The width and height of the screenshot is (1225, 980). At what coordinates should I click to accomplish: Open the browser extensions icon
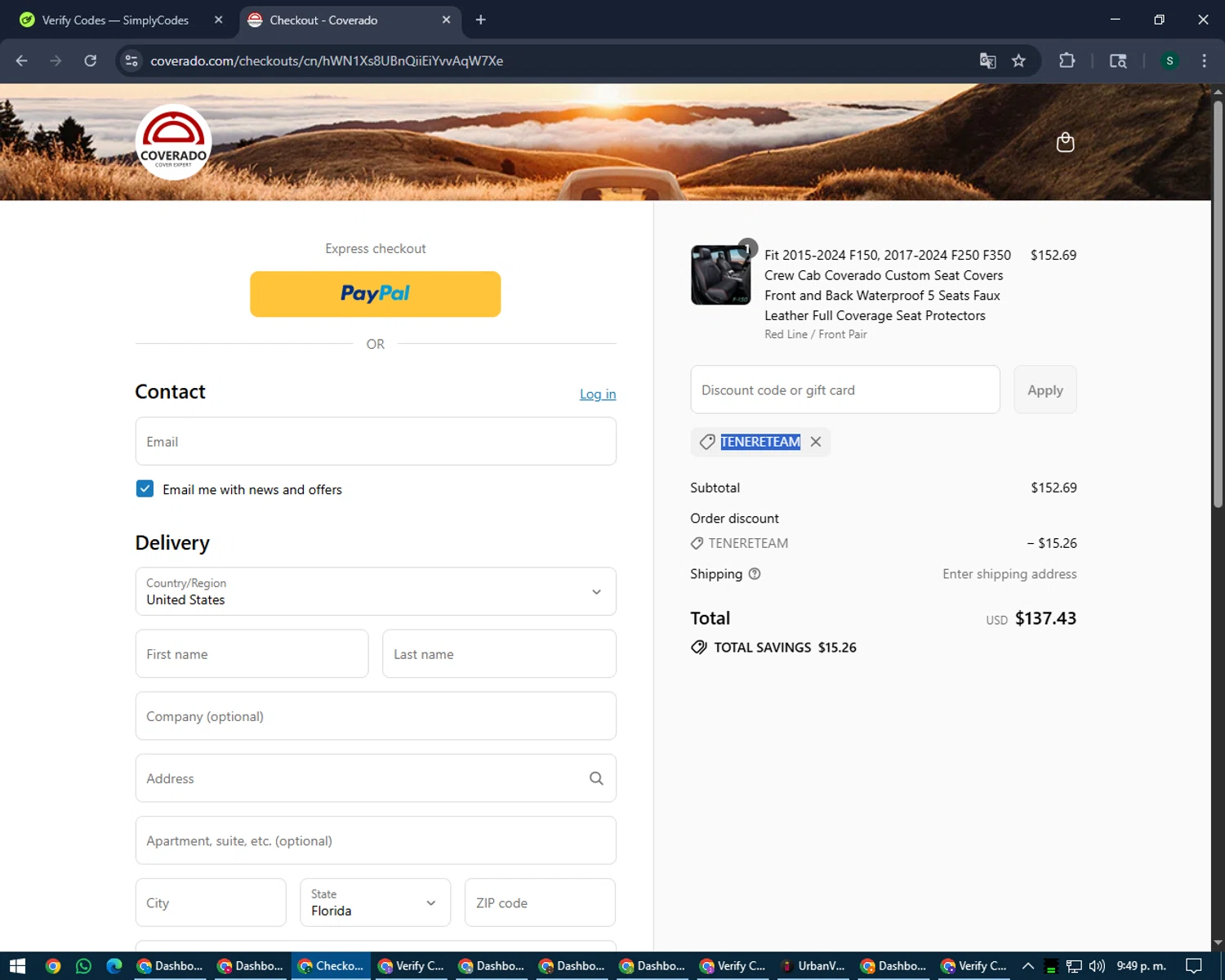point(1067,60)
